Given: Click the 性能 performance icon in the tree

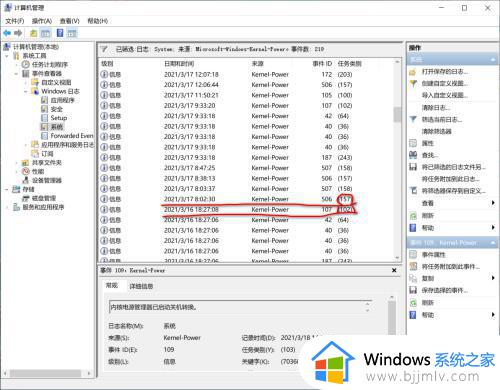Looking at the screenshot, I should pos(26,171).
